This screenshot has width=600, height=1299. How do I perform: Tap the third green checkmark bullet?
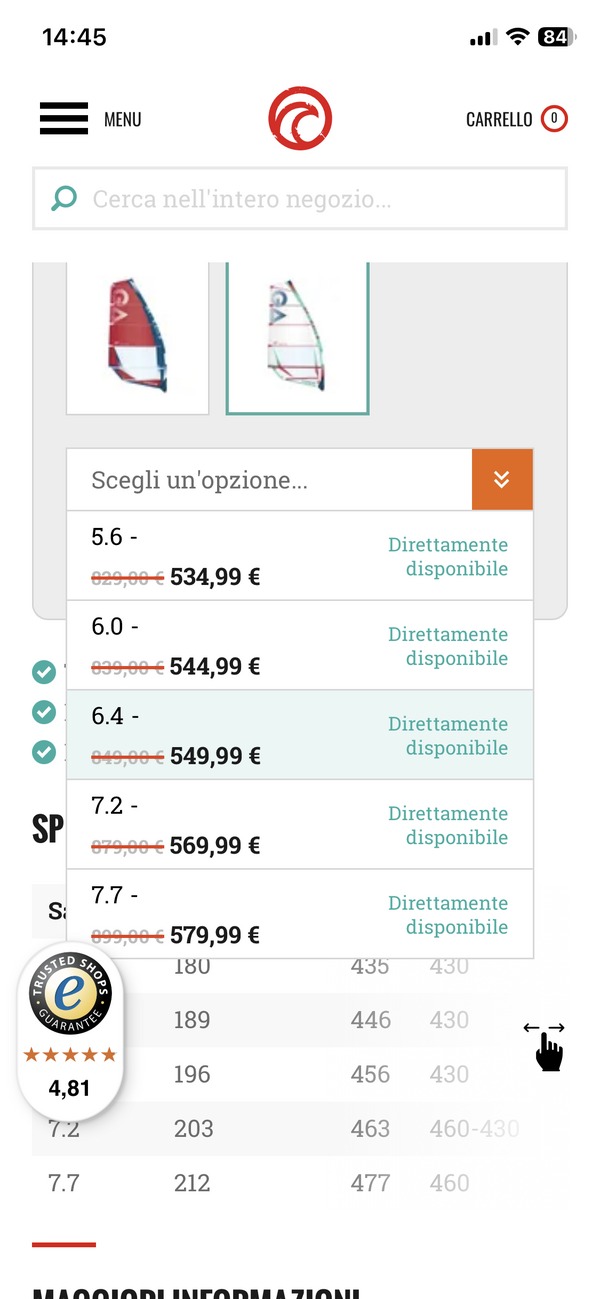point(44,751)
